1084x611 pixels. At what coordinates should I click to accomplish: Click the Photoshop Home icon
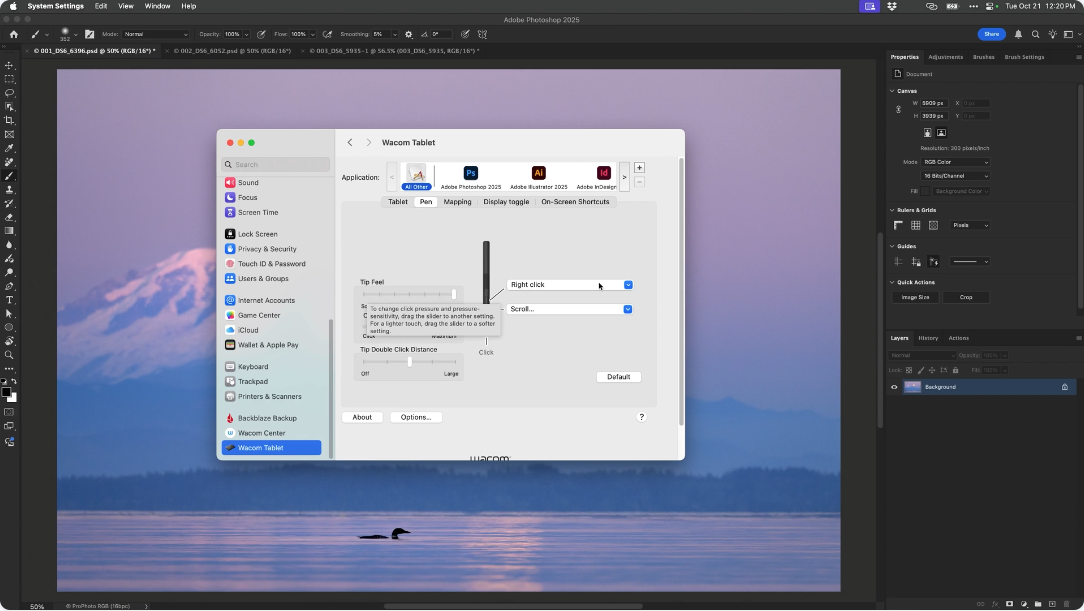pyautogui.click(x=13, y=34)
